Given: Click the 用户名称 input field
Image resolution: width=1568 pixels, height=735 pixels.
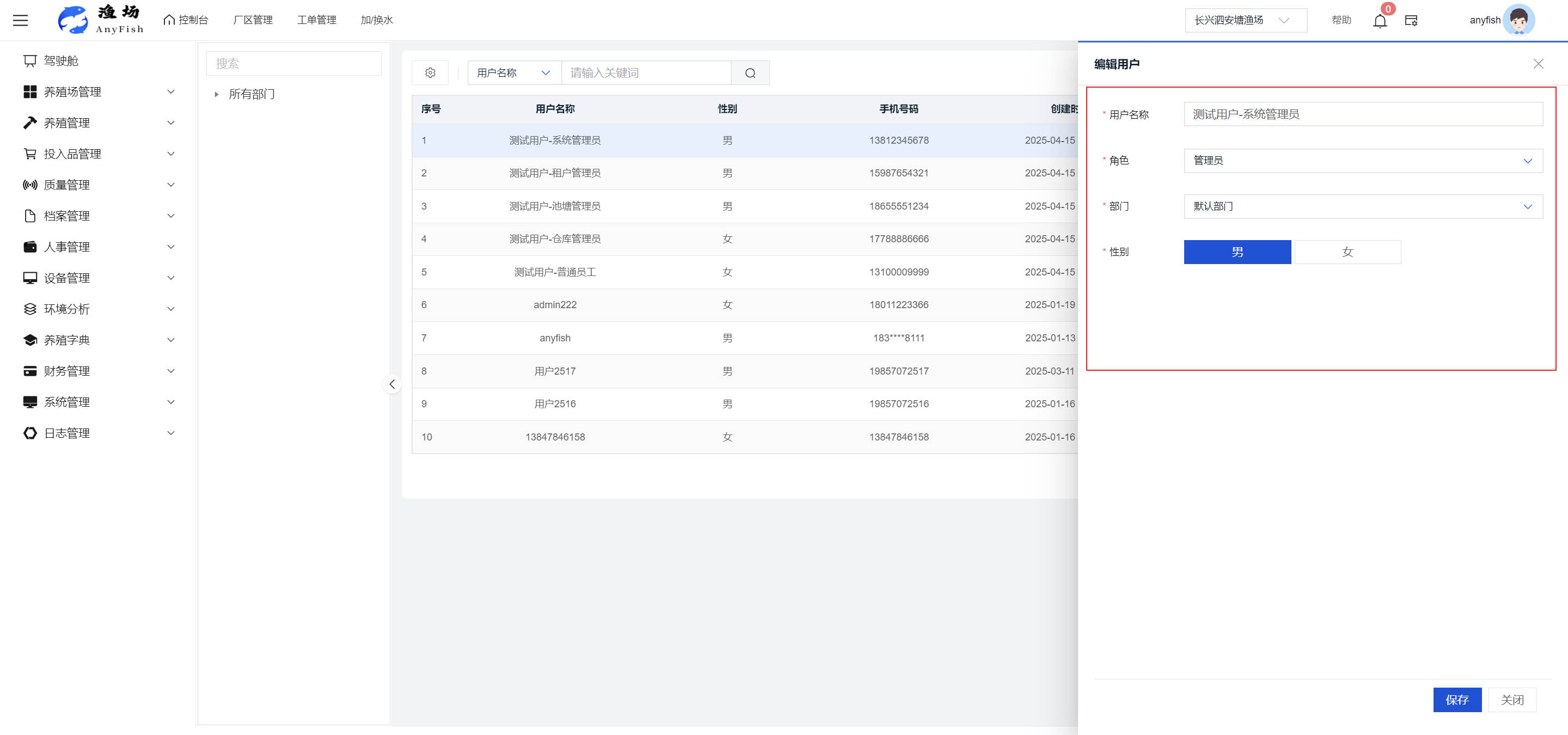Looking at the screenshot, I should [x=1362, y=114].
